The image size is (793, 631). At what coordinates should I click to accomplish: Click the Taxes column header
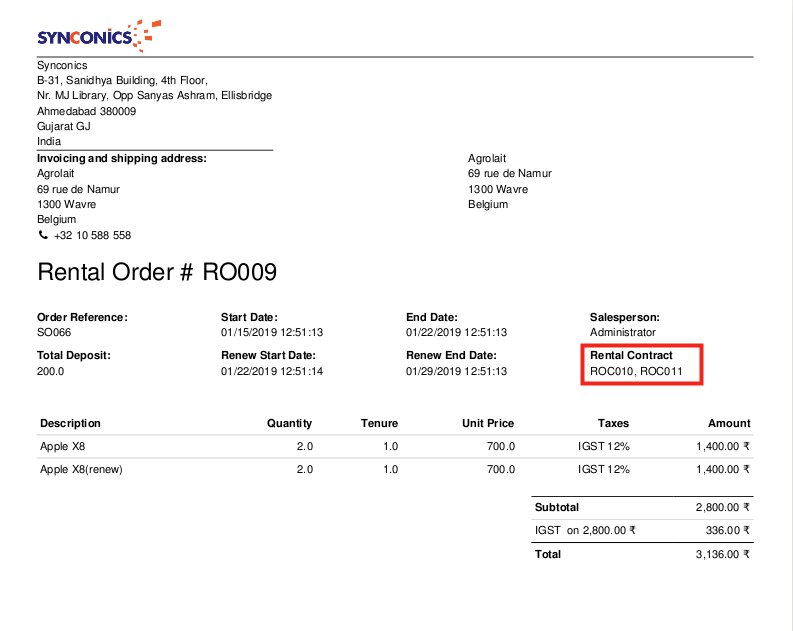[x=613, y=423]
